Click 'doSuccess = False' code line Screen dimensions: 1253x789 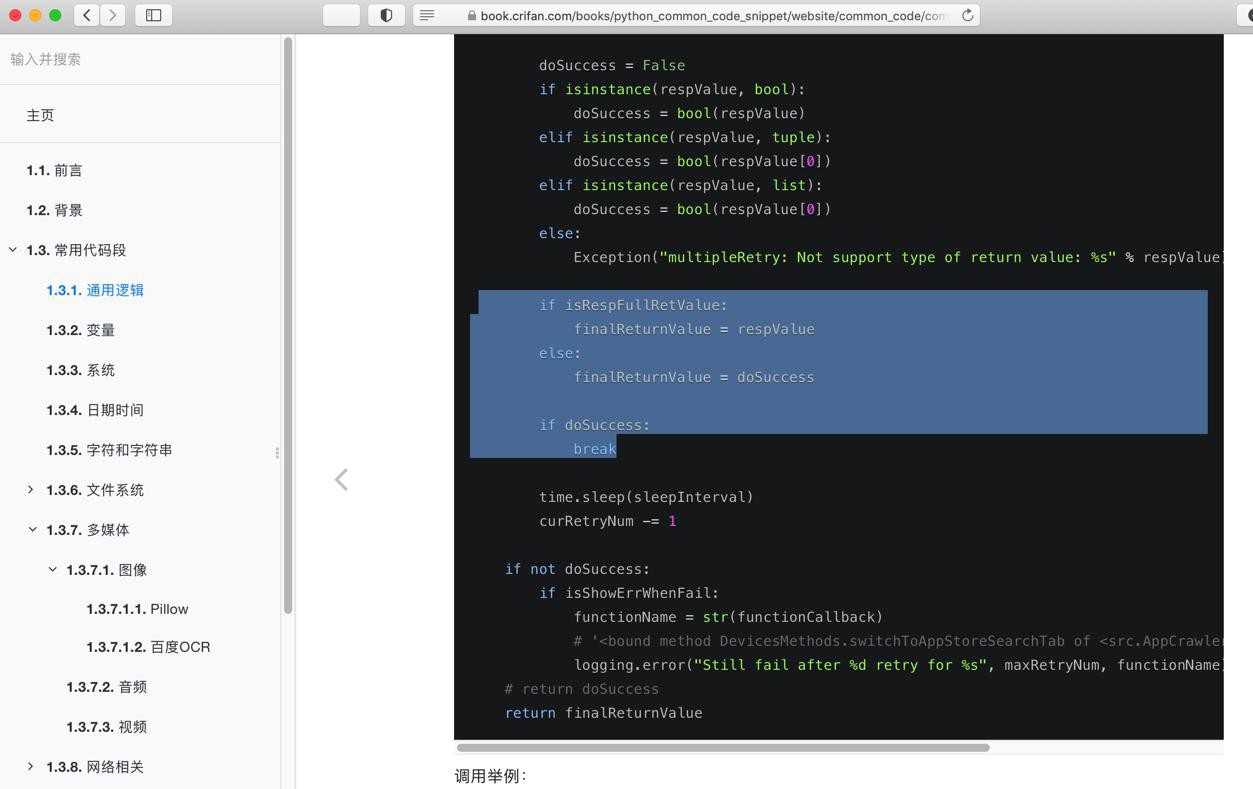pyautogui.click(x=612, y=65)
